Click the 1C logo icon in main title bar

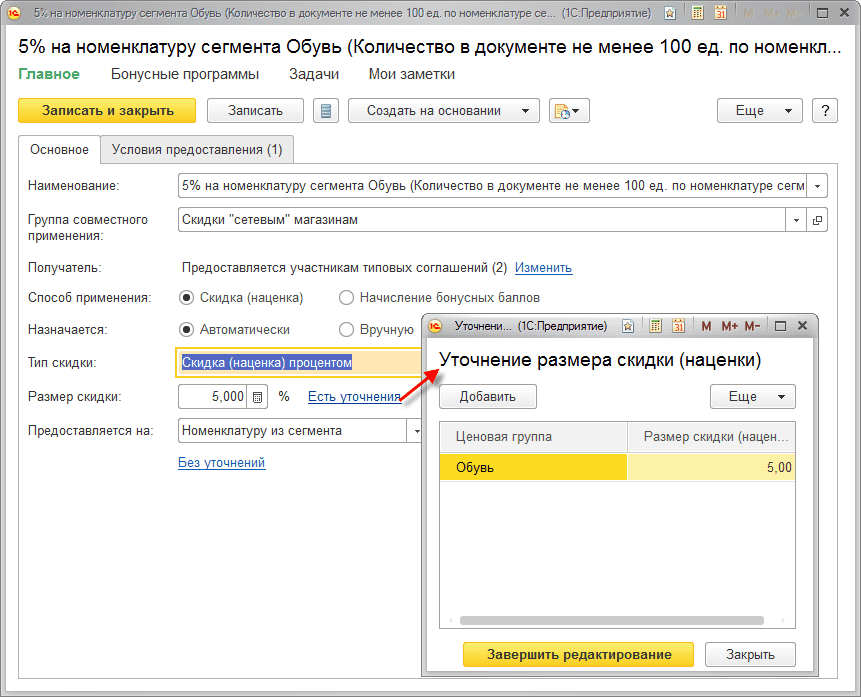point(13,13)
